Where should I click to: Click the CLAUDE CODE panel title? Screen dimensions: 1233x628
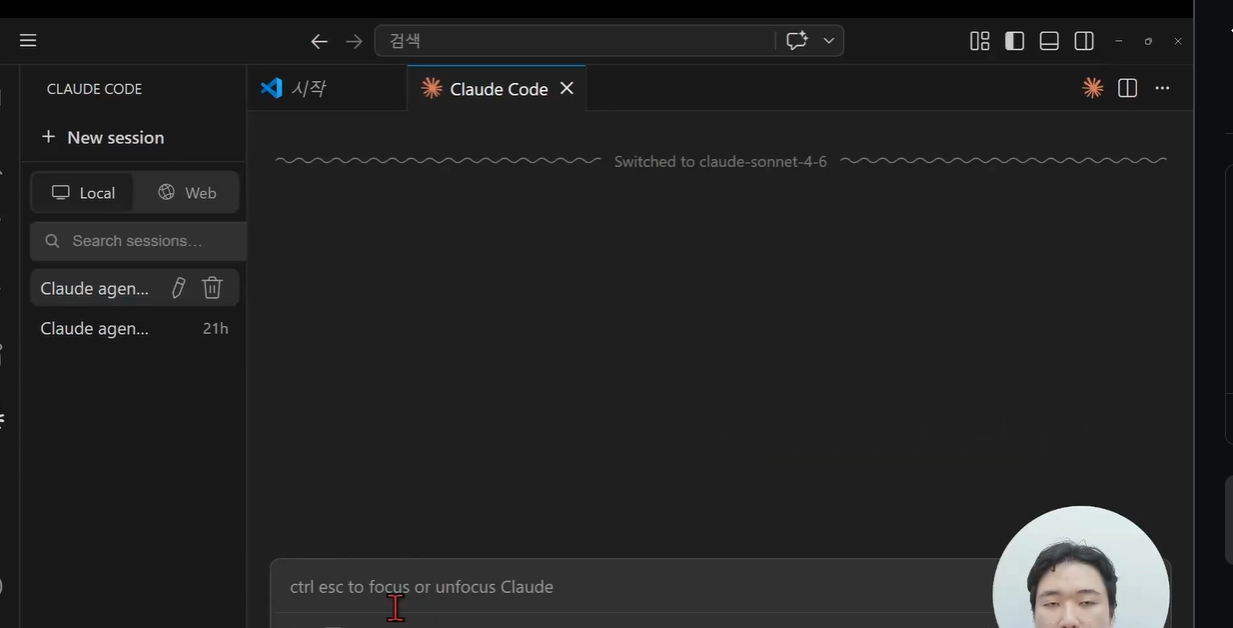click(x=94, y=89)
